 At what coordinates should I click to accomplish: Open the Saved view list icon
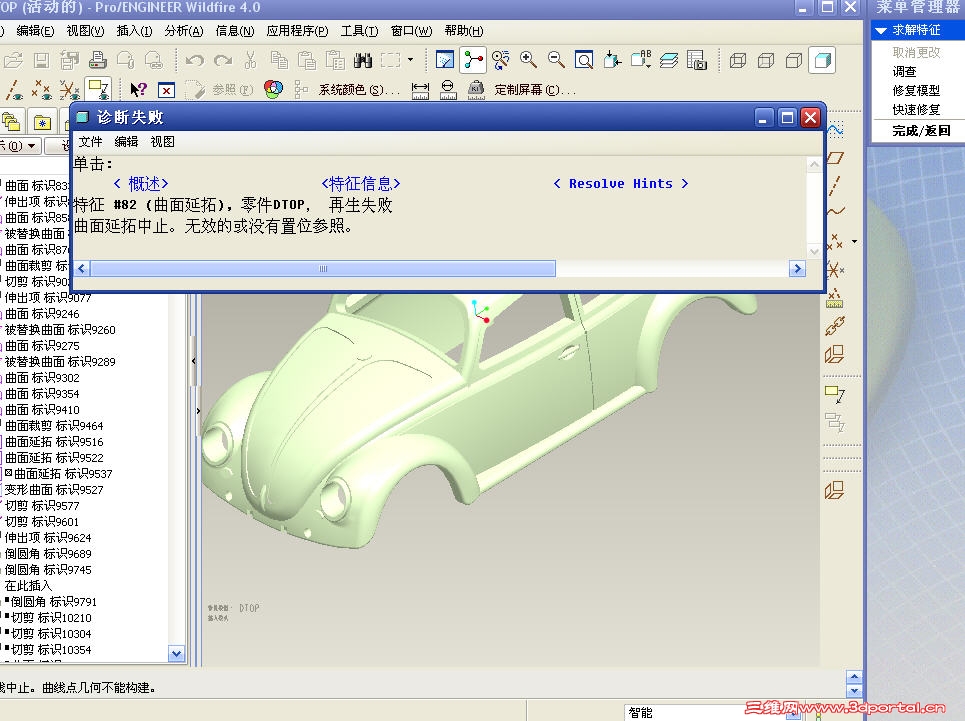pyautogui.click(x=641, y=60)
